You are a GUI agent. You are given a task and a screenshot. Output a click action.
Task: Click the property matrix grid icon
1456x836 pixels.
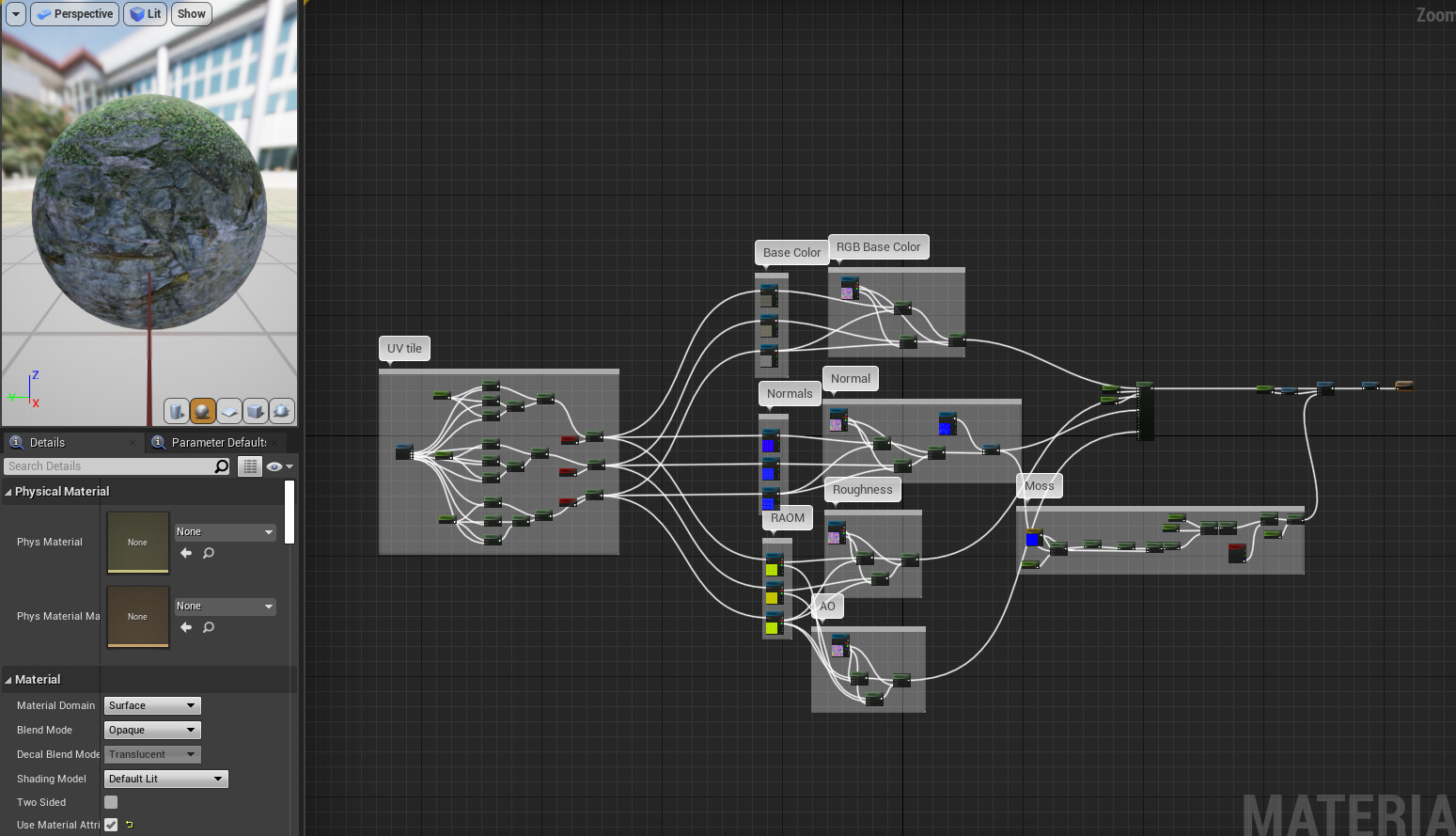coord(249,466)
